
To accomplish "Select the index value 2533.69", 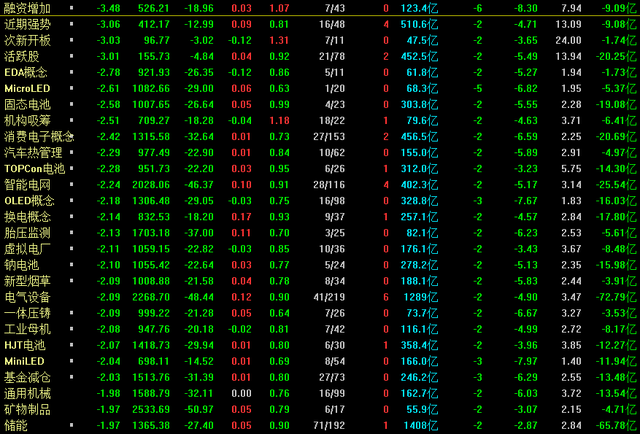I will click(x=151, y=410).
